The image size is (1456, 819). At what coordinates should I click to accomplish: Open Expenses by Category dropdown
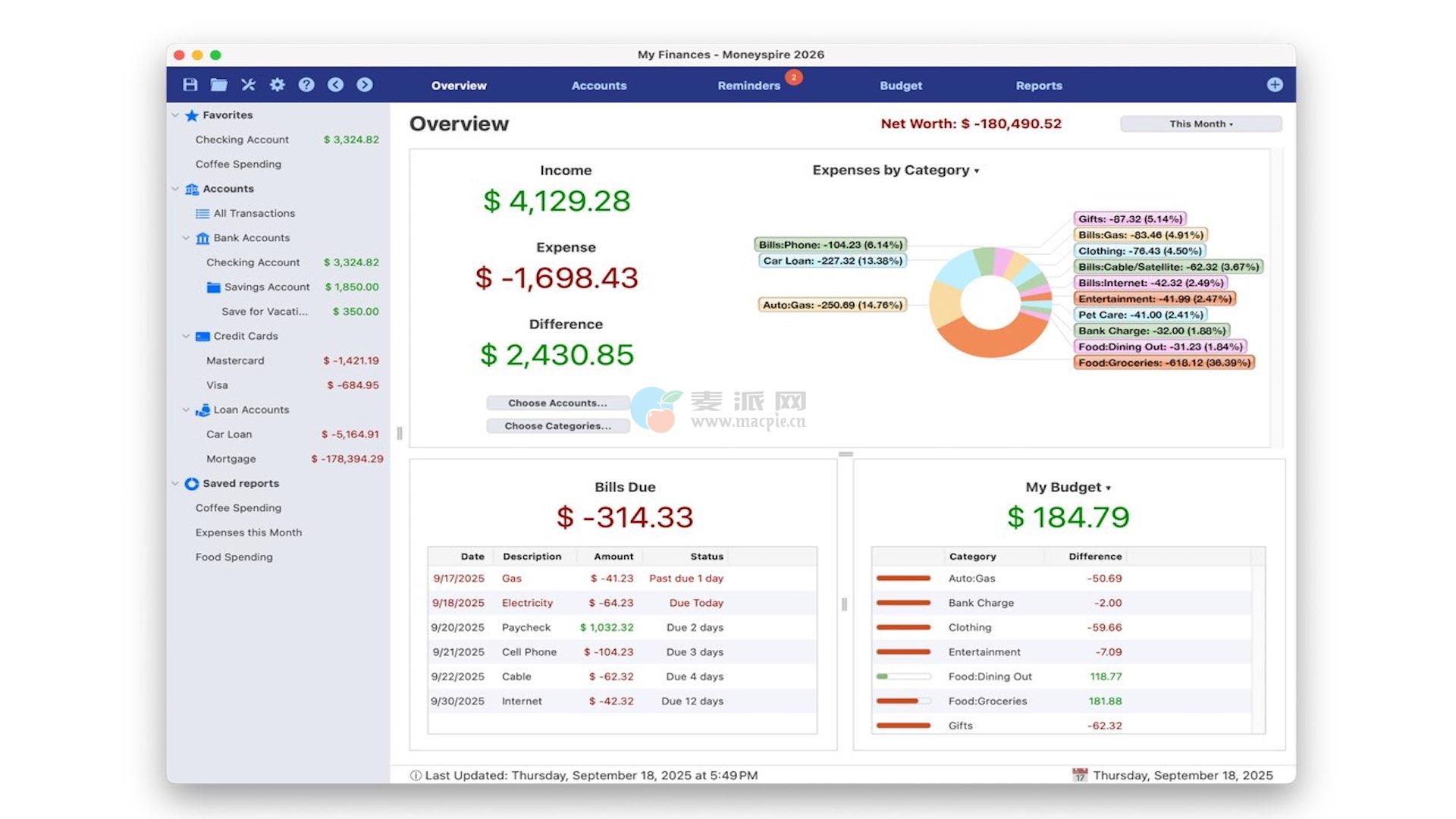(896, 171)
